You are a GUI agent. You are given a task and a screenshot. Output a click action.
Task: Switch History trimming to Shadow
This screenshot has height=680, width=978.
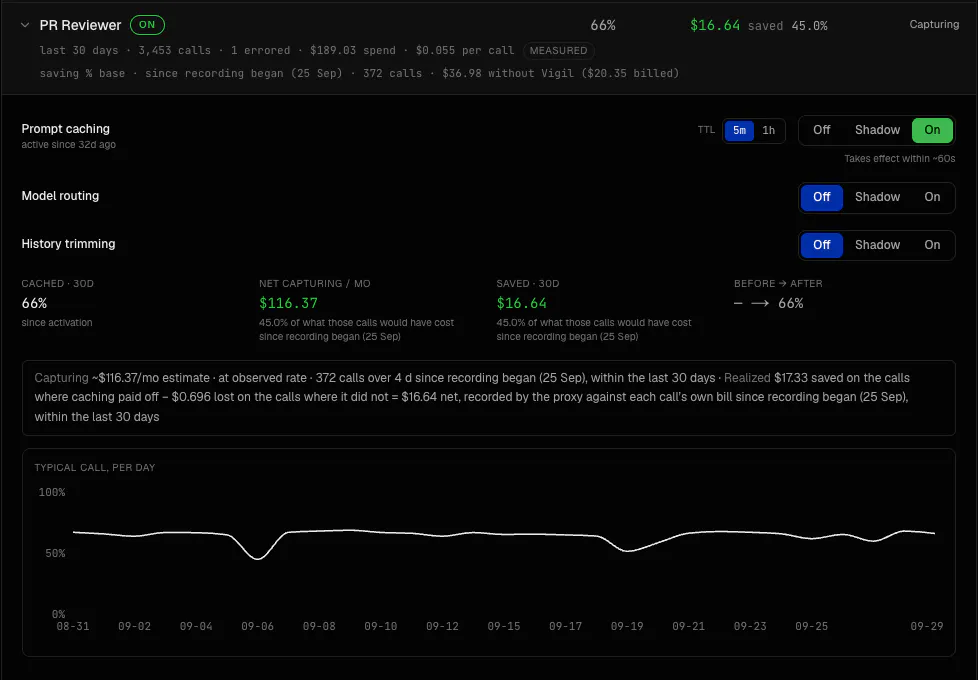[877, 245]
